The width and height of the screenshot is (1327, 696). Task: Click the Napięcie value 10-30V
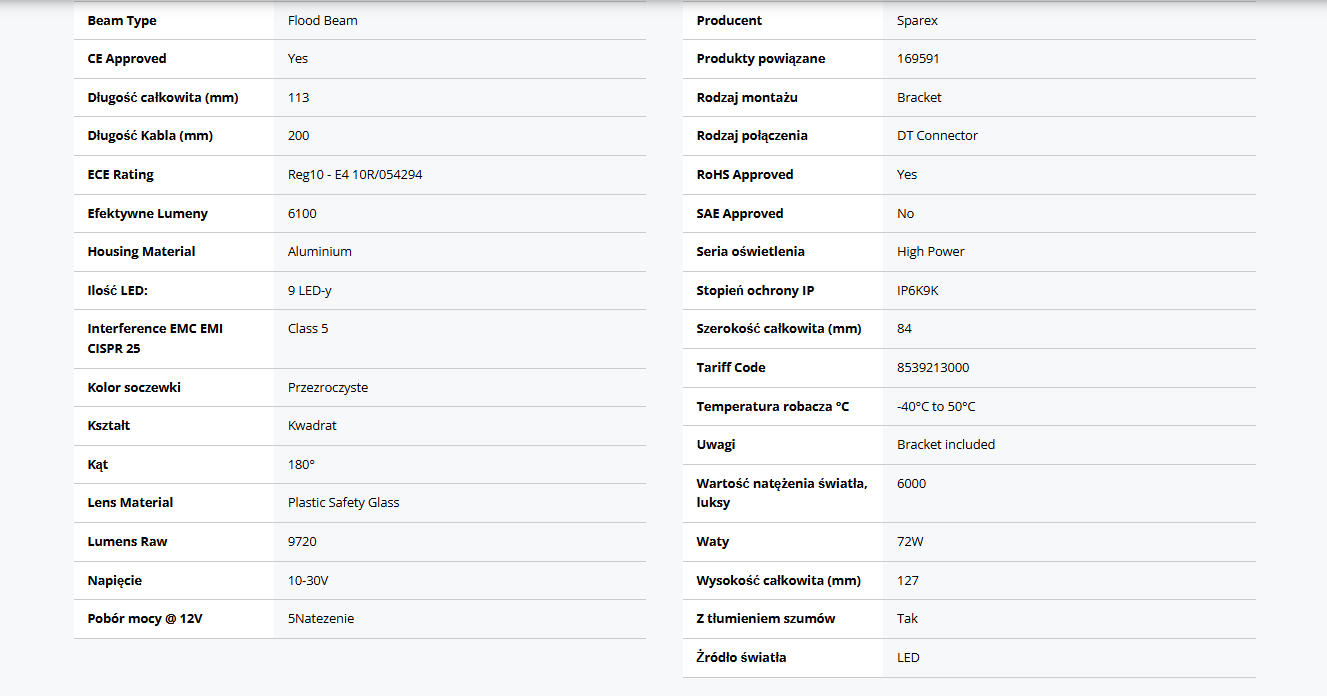[x=308, y=581]
